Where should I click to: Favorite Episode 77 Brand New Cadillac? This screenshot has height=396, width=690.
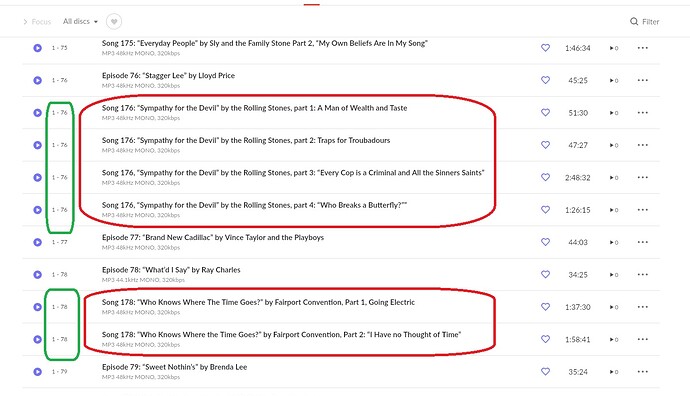545,242
